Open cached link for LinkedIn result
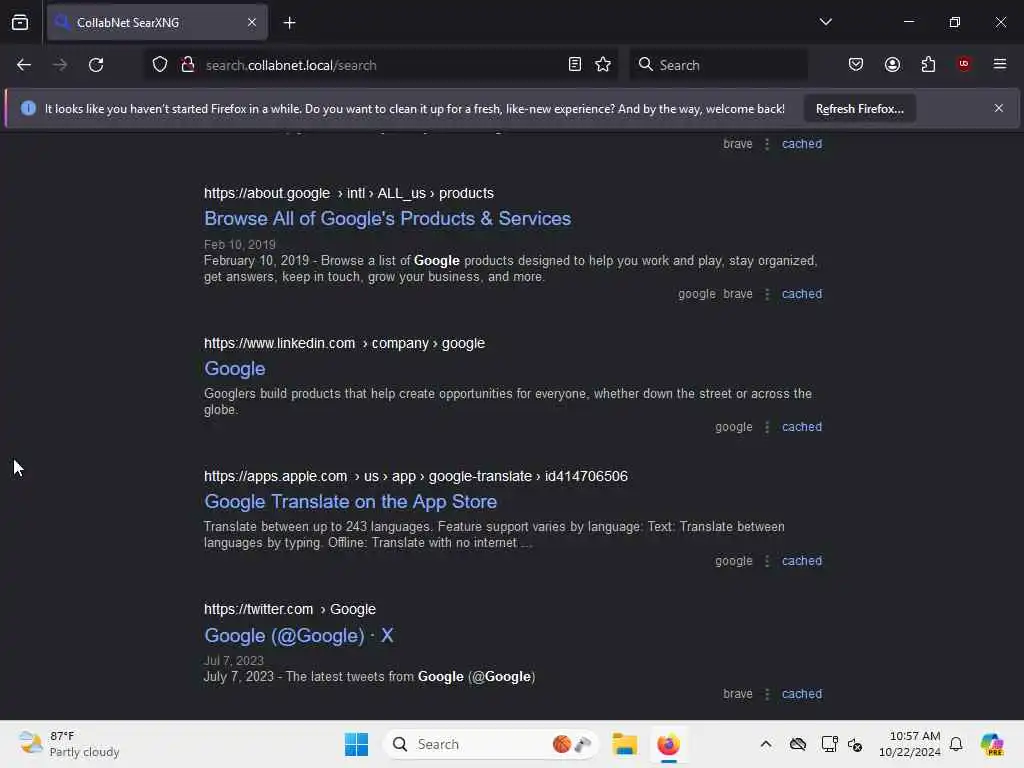 tap(802, 427)
